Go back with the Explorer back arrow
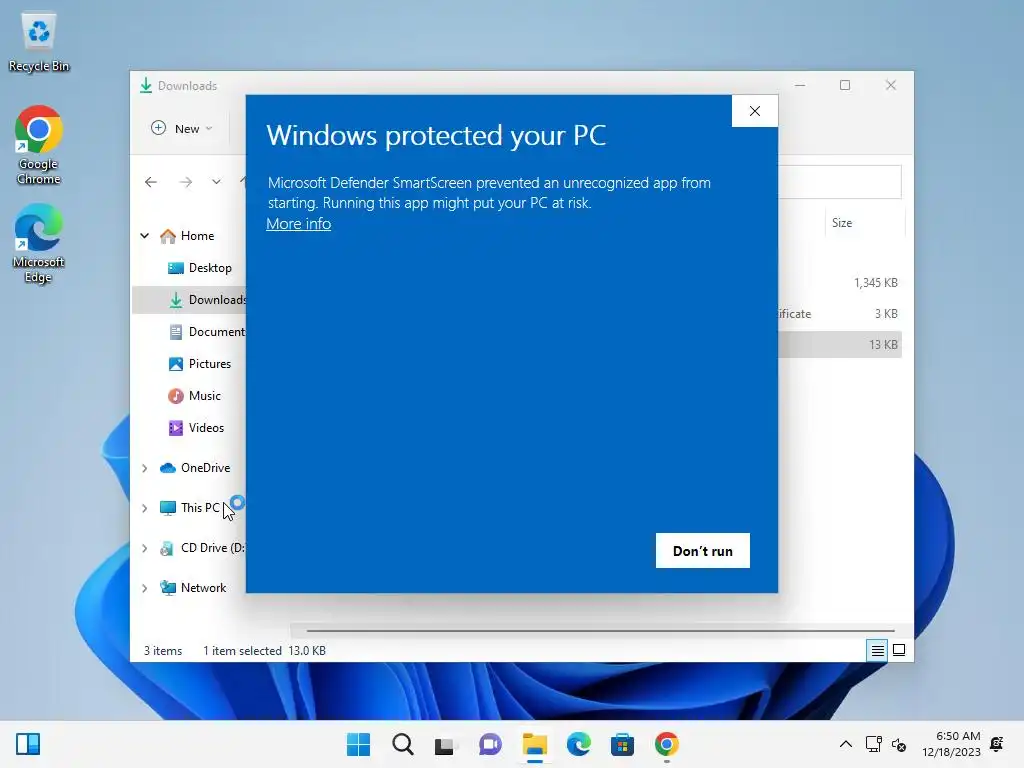This screenshot has height=768, width=1024. (151, 182)
